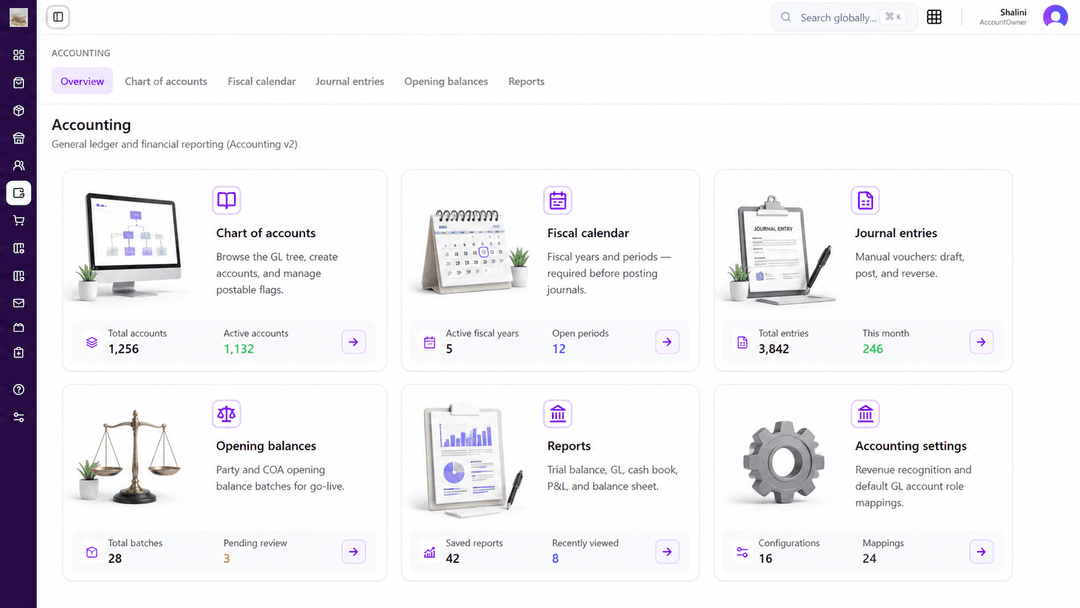Open the help question mark icon
Screen dimensions: 1080x608
pyautogui.click(x=19, y=390)
